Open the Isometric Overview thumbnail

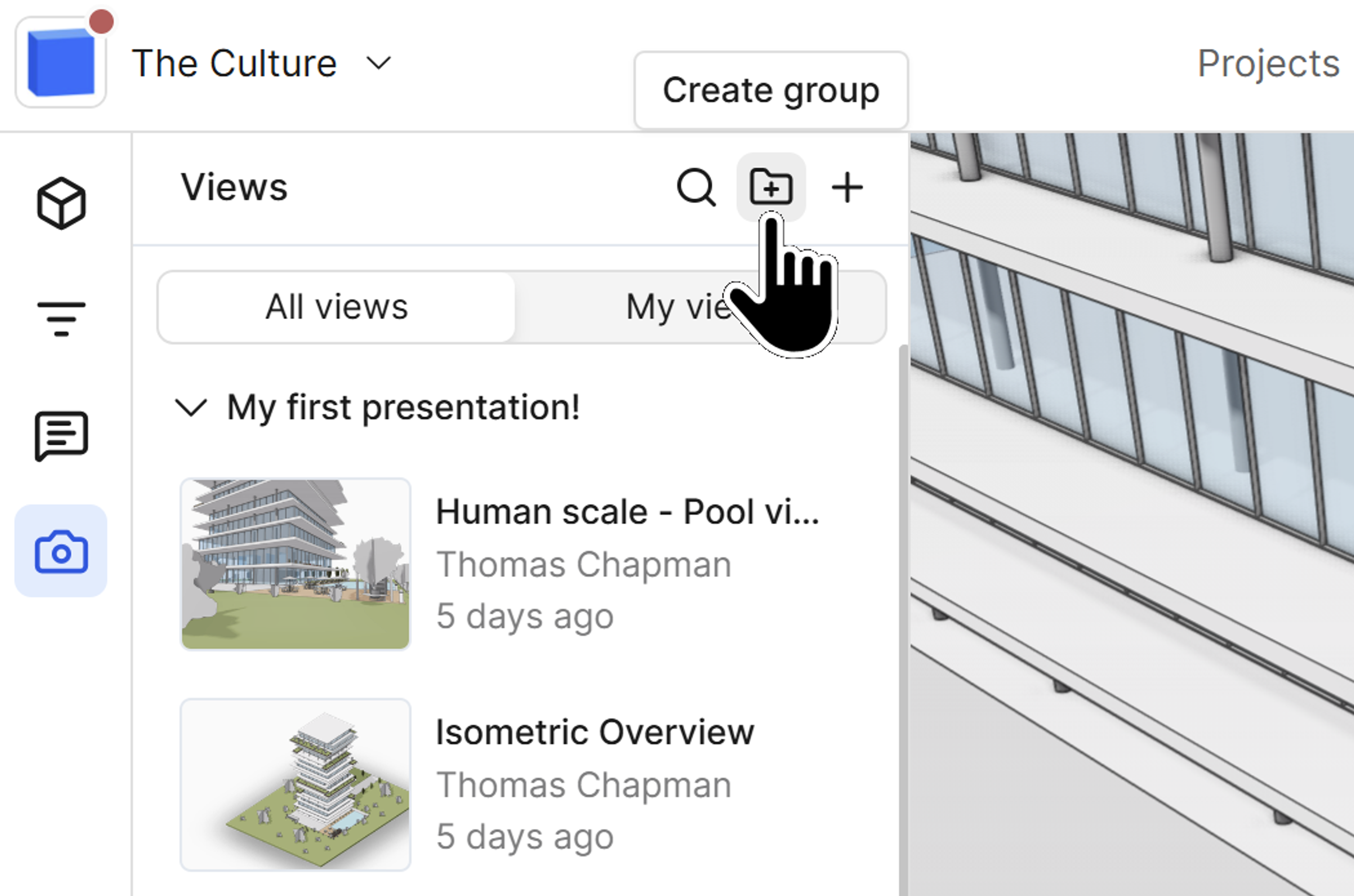pyautogui.click(x=295, y=785)
